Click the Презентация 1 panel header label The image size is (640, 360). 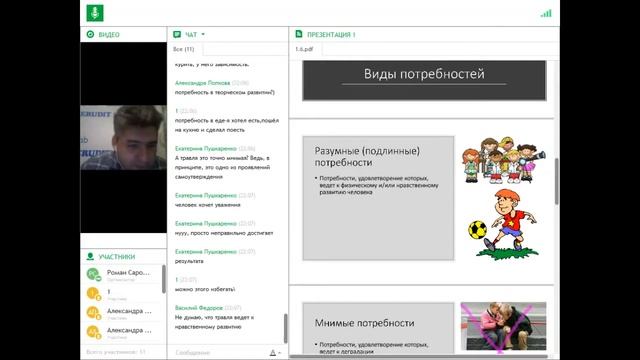[x=331, y=35]
